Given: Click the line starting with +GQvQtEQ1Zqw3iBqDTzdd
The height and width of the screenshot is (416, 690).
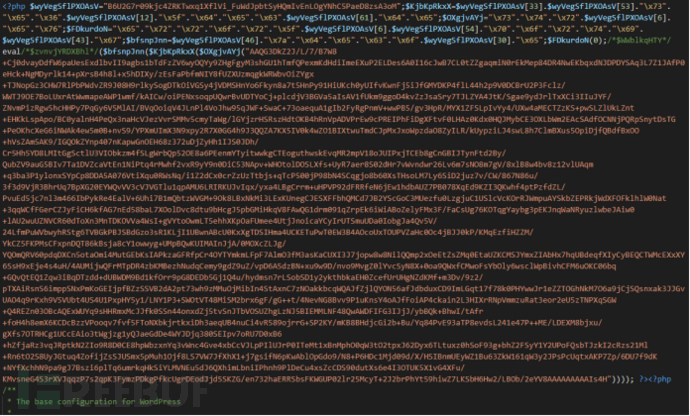Looking at the screenshot, I should point(242,277).
